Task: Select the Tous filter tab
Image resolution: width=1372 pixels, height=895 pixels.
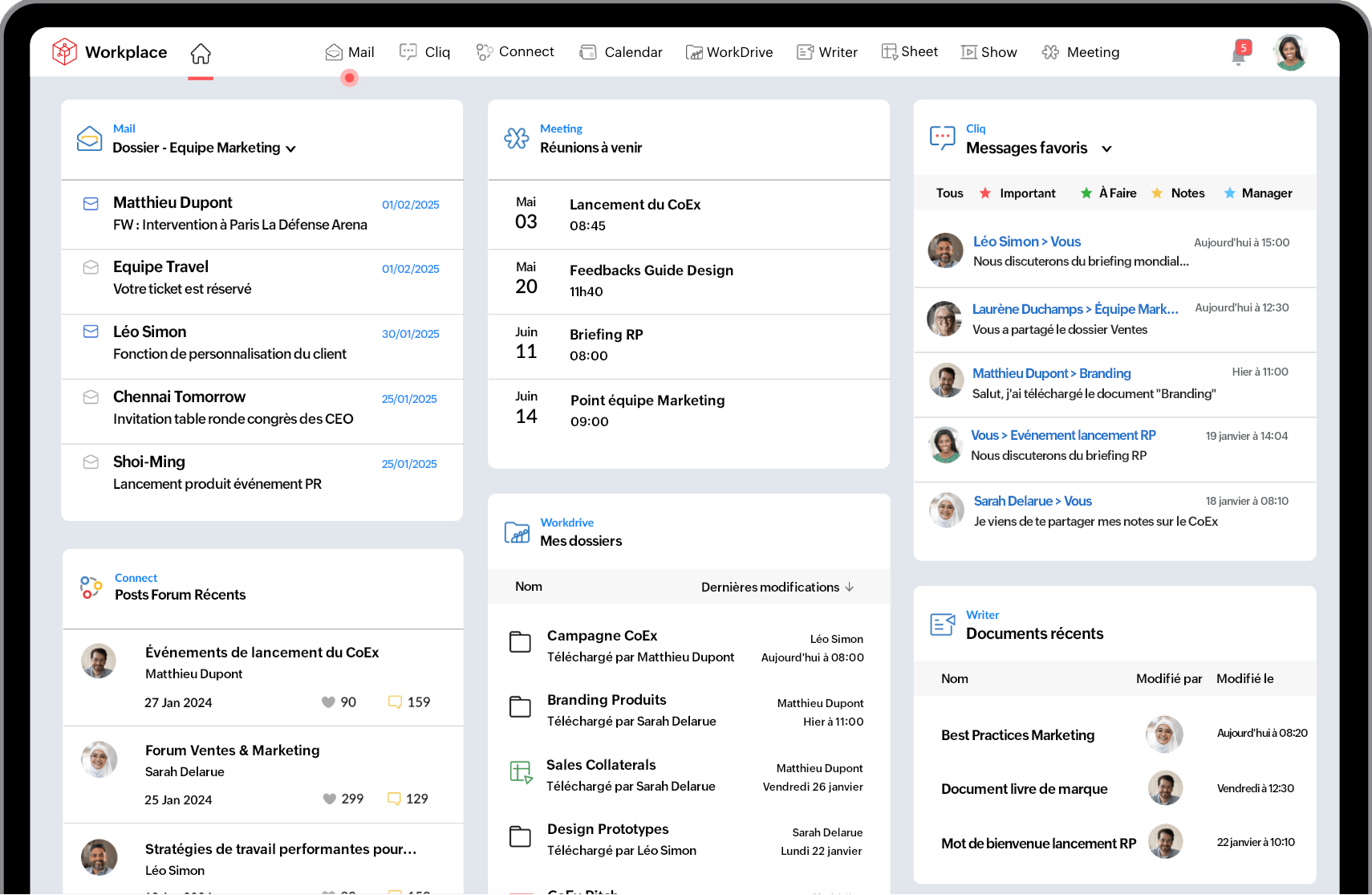Action: [x=949, y=193]
